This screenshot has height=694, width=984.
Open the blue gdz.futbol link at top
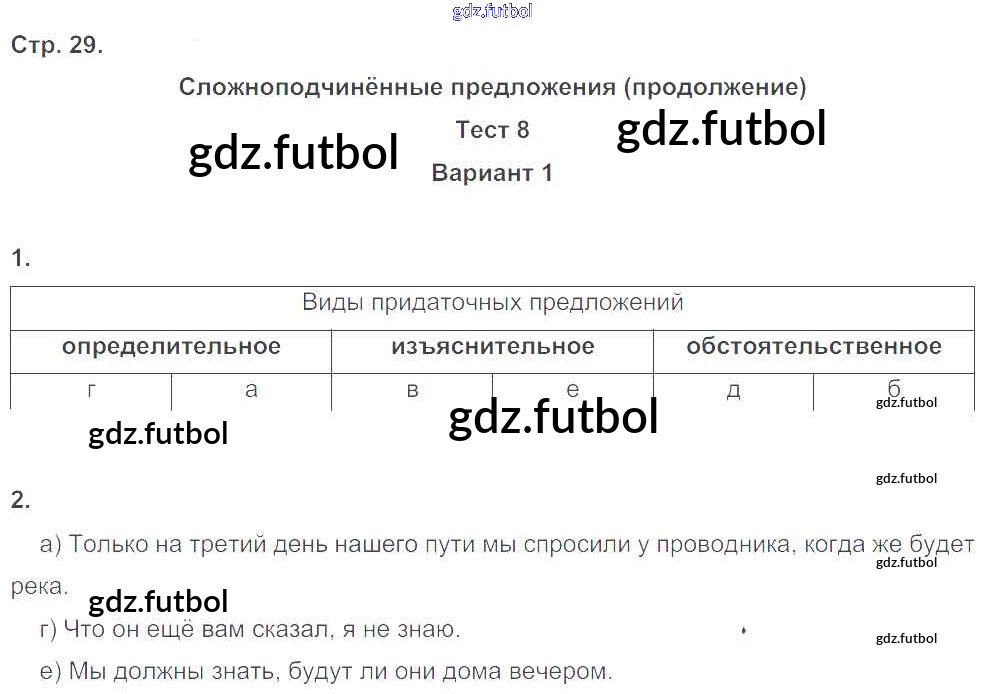pyautogui.click(x=492, y=12)
